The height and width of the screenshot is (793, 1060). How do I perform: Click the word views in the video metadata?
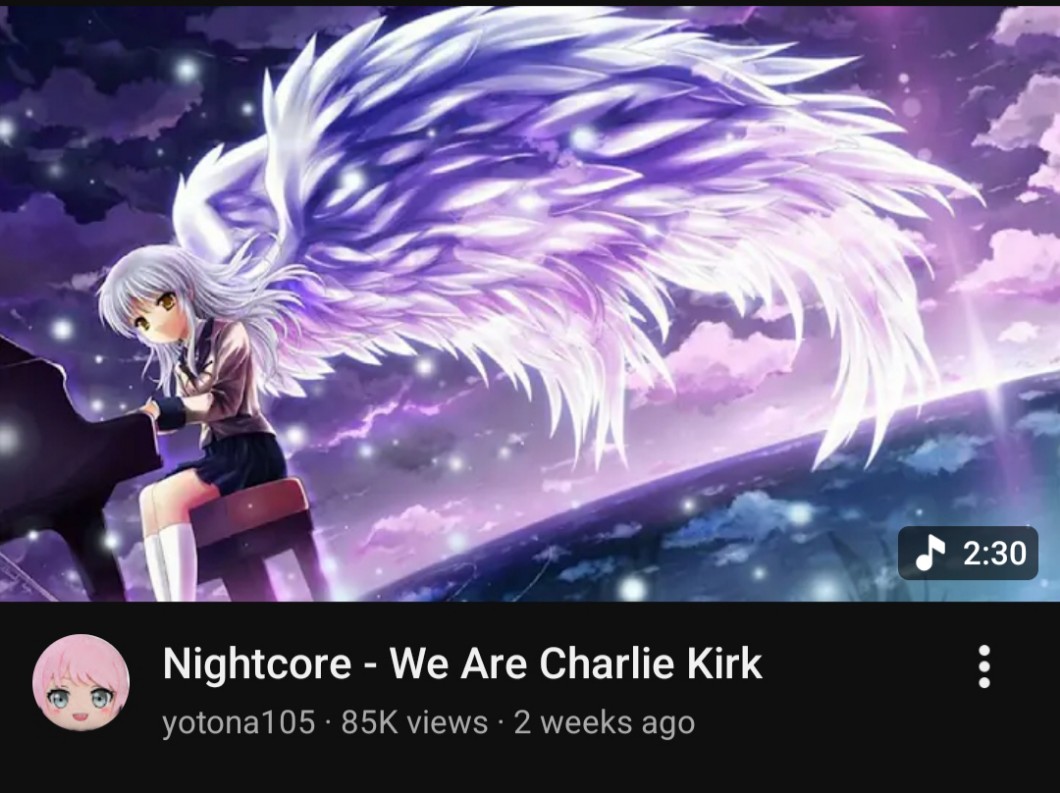point(447,722)
